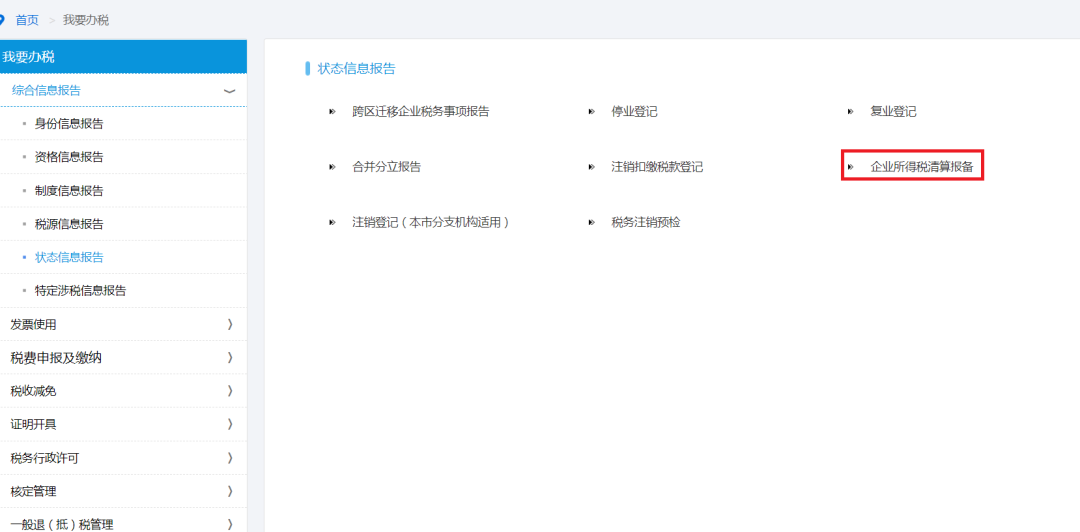
Task: Click the arrow icon beside 复业登记
Action: (x=850, y=111)
